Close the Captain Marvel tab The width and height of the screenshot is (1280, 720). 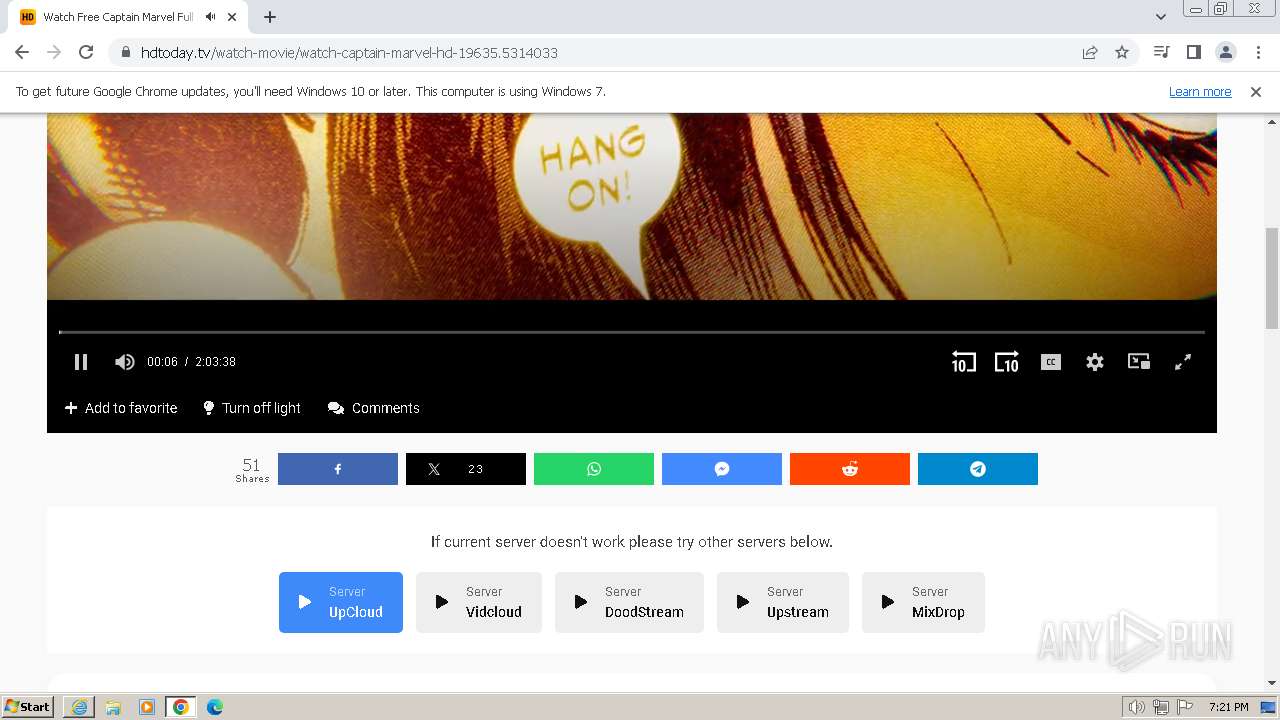[x=232, y=17]
